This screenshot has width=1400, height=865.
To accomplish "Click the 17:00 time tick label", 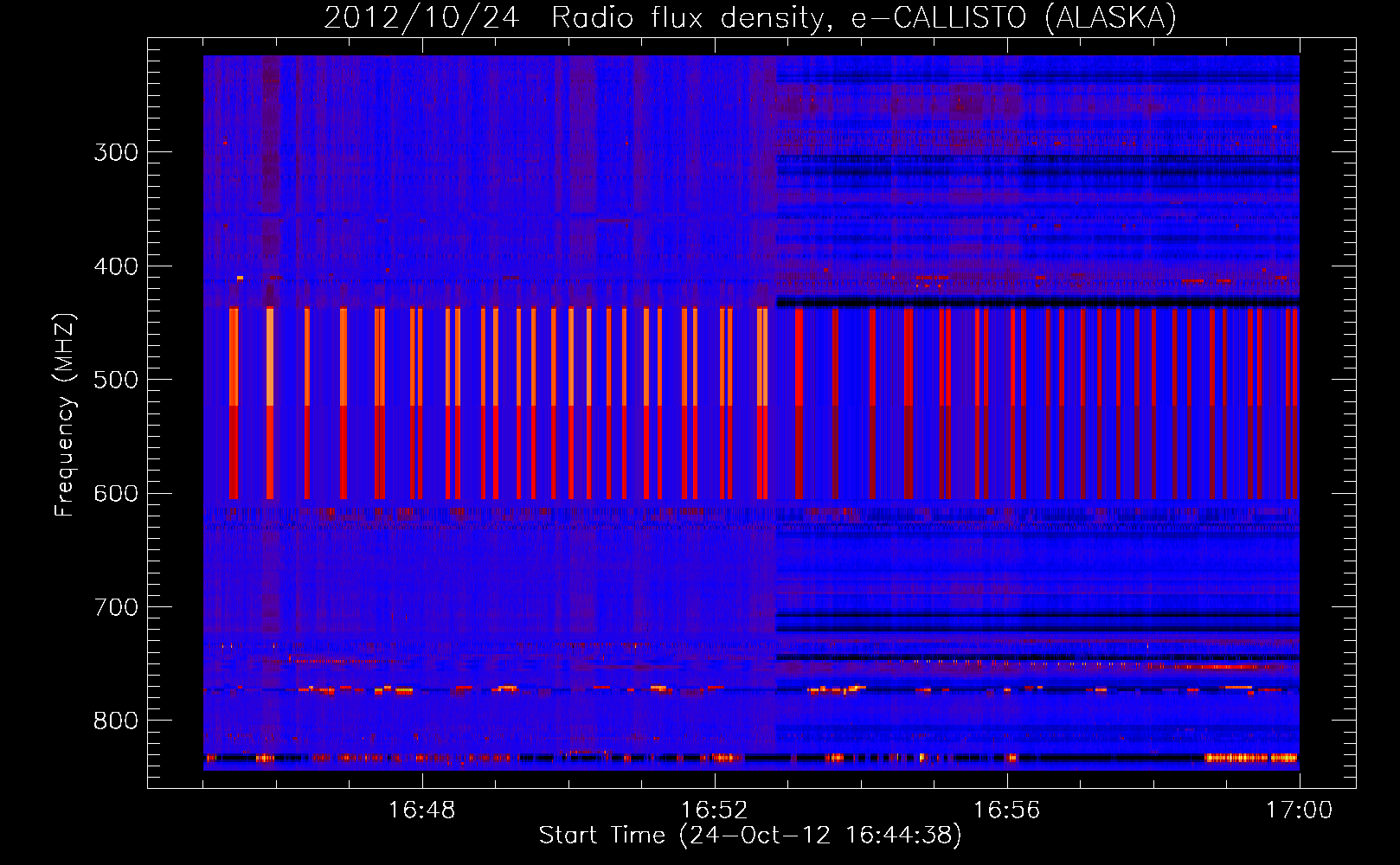I will tap(1300, 811).
